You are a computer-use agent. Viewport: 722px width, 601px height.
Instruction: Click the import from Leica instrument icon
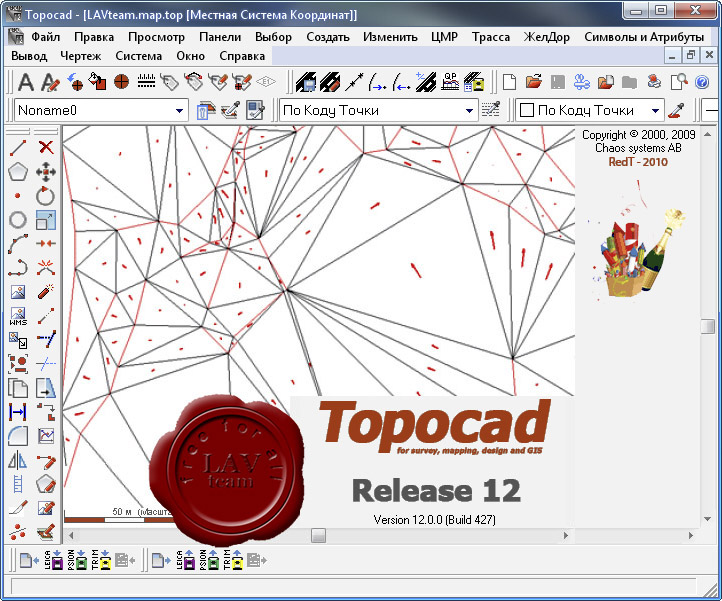(53, 560)
